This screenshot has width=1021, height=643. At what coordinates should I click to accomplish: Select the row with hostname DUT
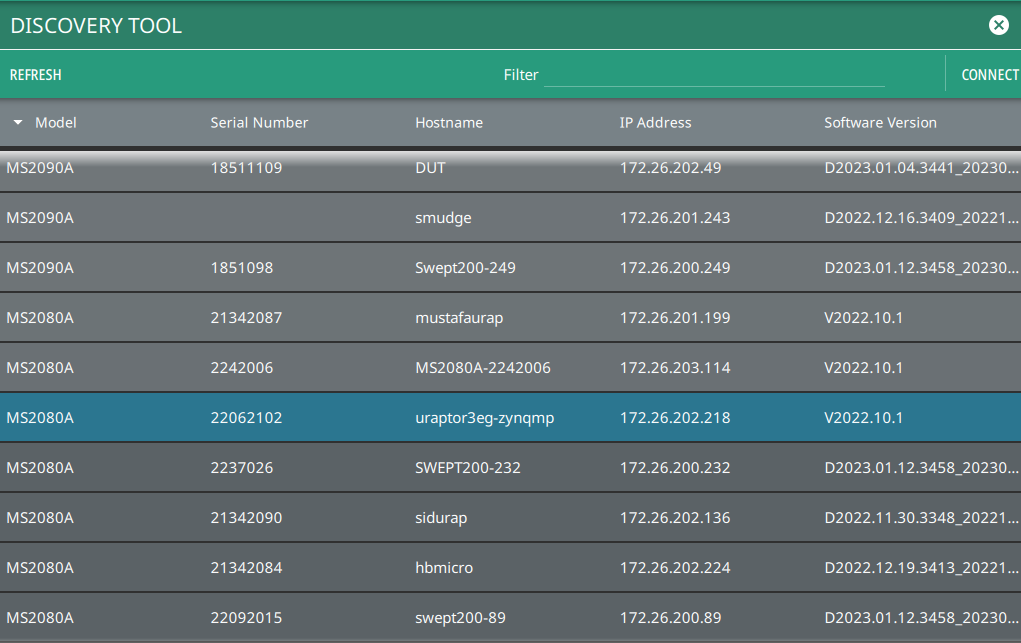click(x=430, y=168)
